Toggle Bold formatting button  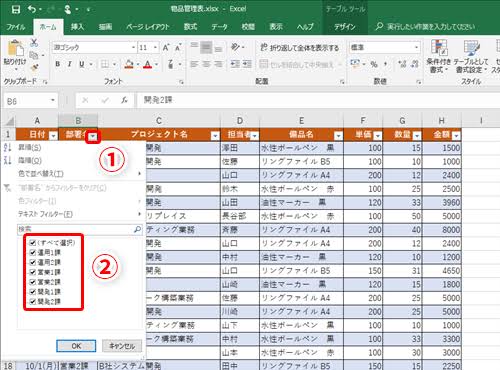pyautogui.click(x=58, y=64)
